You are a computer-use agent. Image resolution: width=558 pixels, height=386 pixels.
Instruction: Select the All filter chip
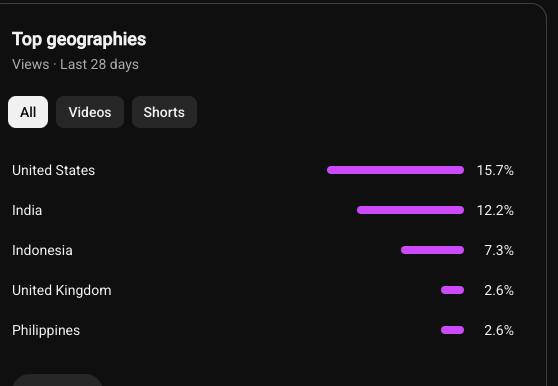[x=28, y=112]
